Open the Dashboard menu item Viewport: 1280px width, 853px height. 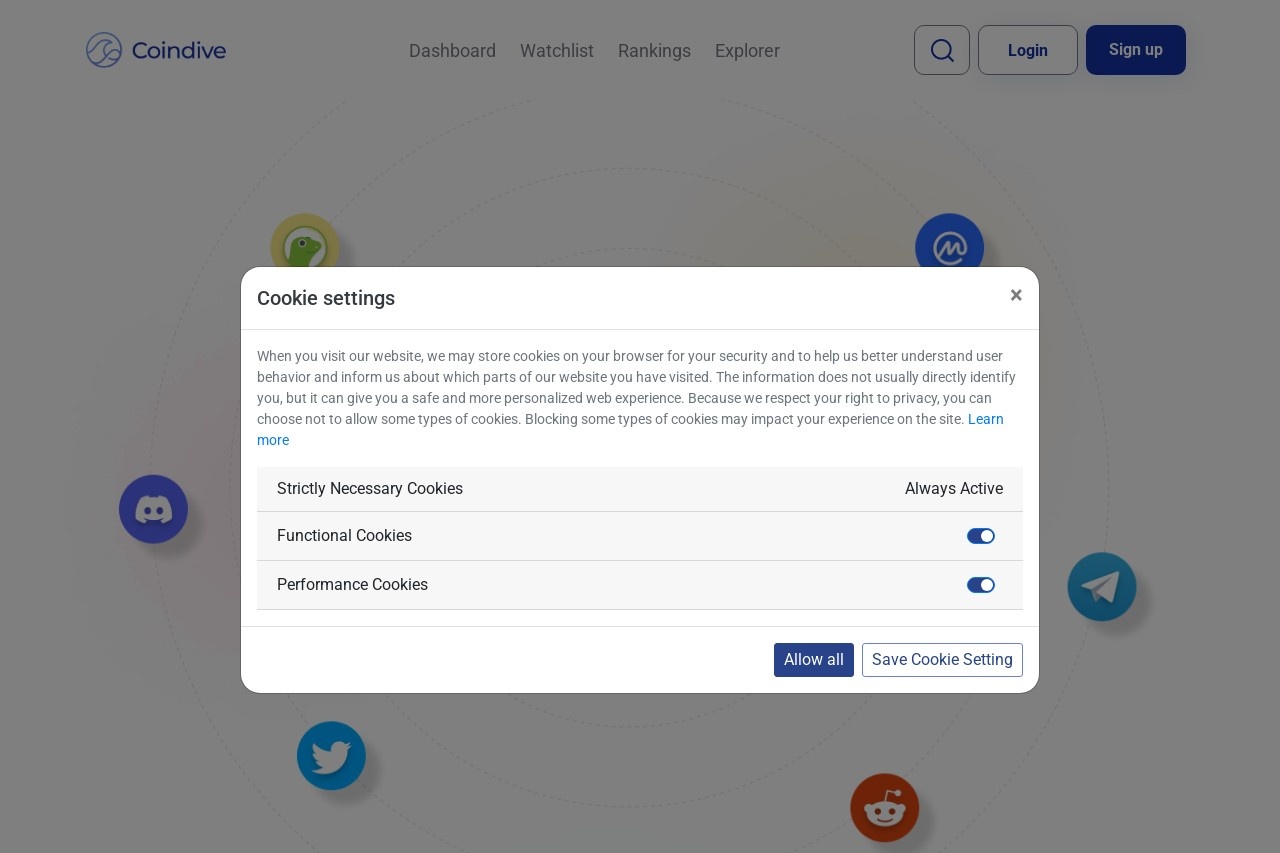[452, 51]
